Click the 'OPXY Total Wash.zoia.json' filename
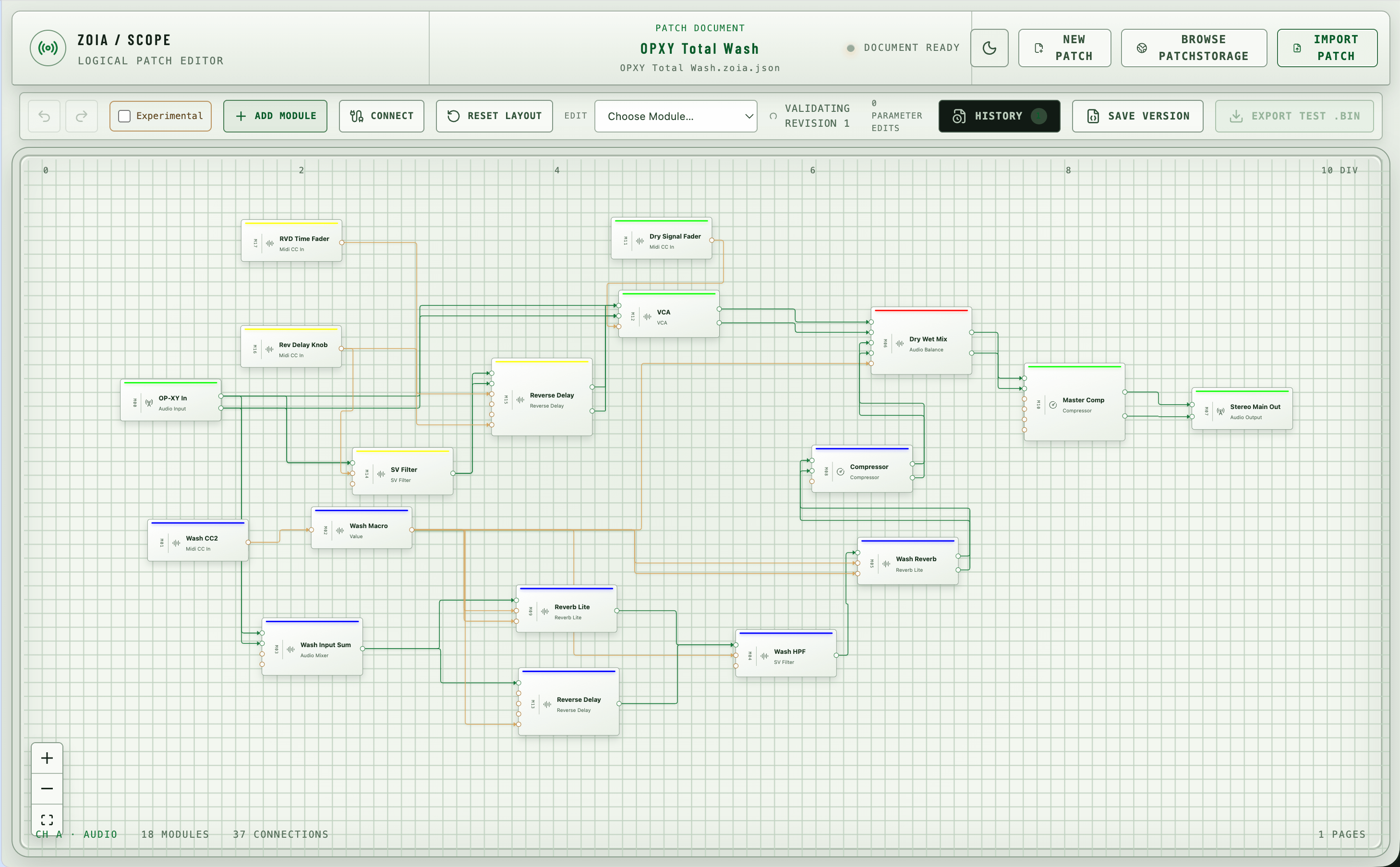1400x867 pixels. (x=700, y=68)
